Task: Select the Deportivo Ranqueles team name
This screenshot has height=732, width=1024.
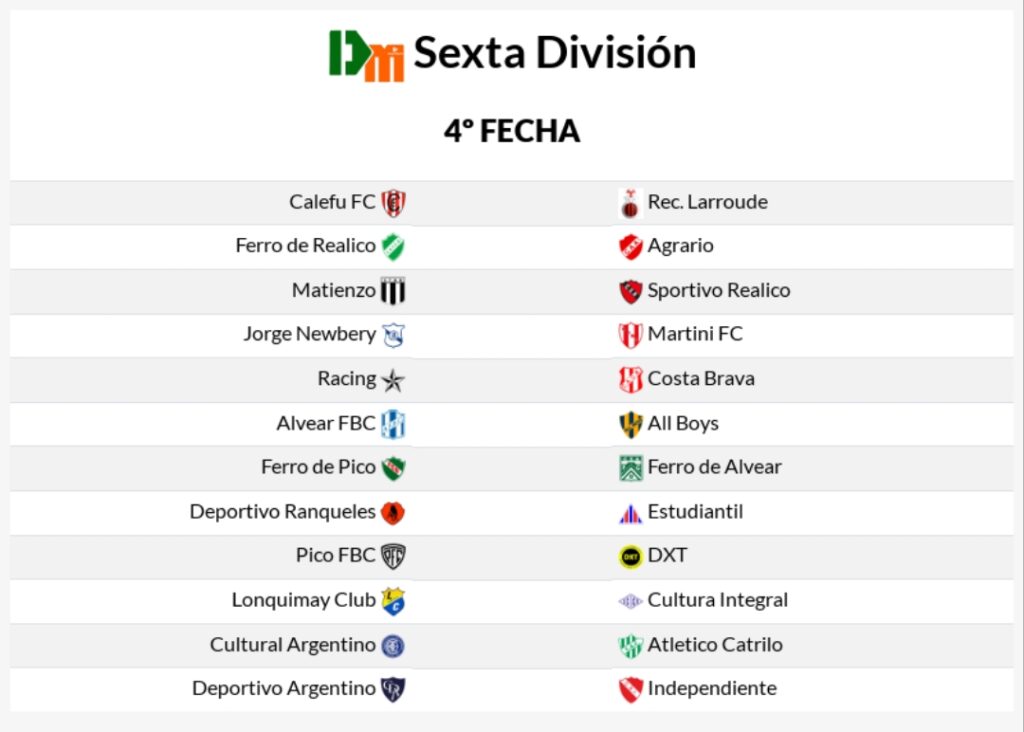Action: pyautogui.click(x=282, y=512)
